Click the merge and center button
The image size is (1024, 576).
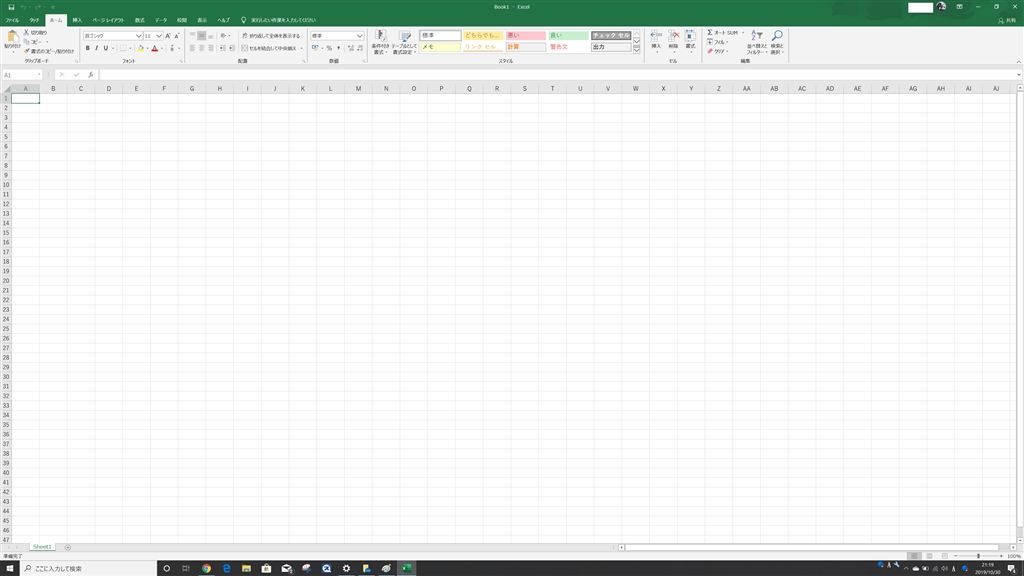click(x=268, y=48)
